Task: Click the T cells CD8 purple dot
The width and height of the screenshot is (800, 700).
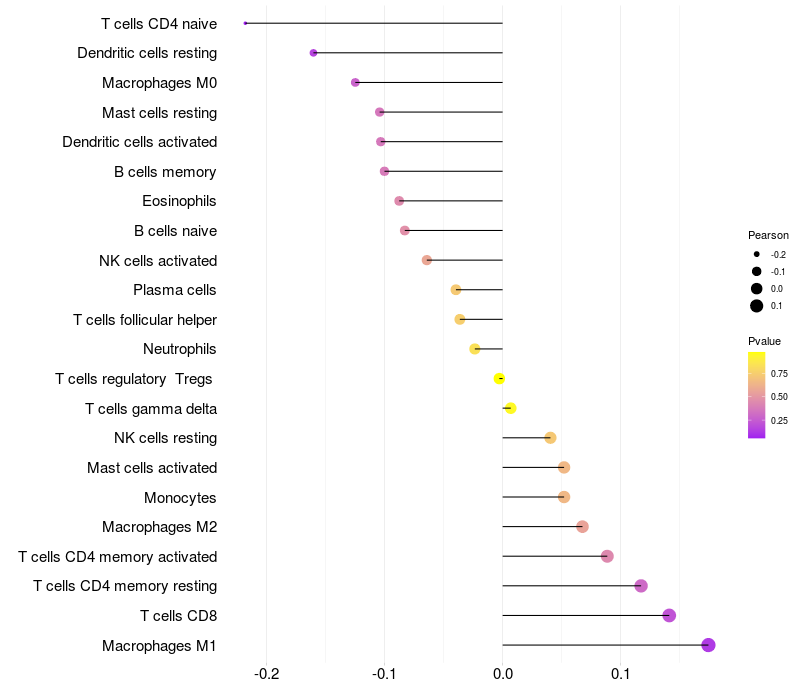Action: (669, 615)
